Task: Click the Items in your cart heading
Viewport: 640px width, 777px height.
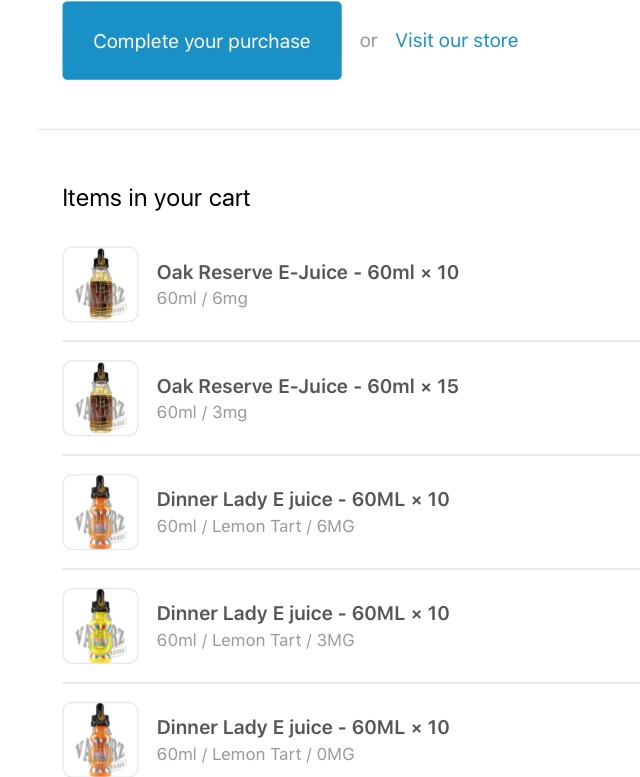Action: 156,198
